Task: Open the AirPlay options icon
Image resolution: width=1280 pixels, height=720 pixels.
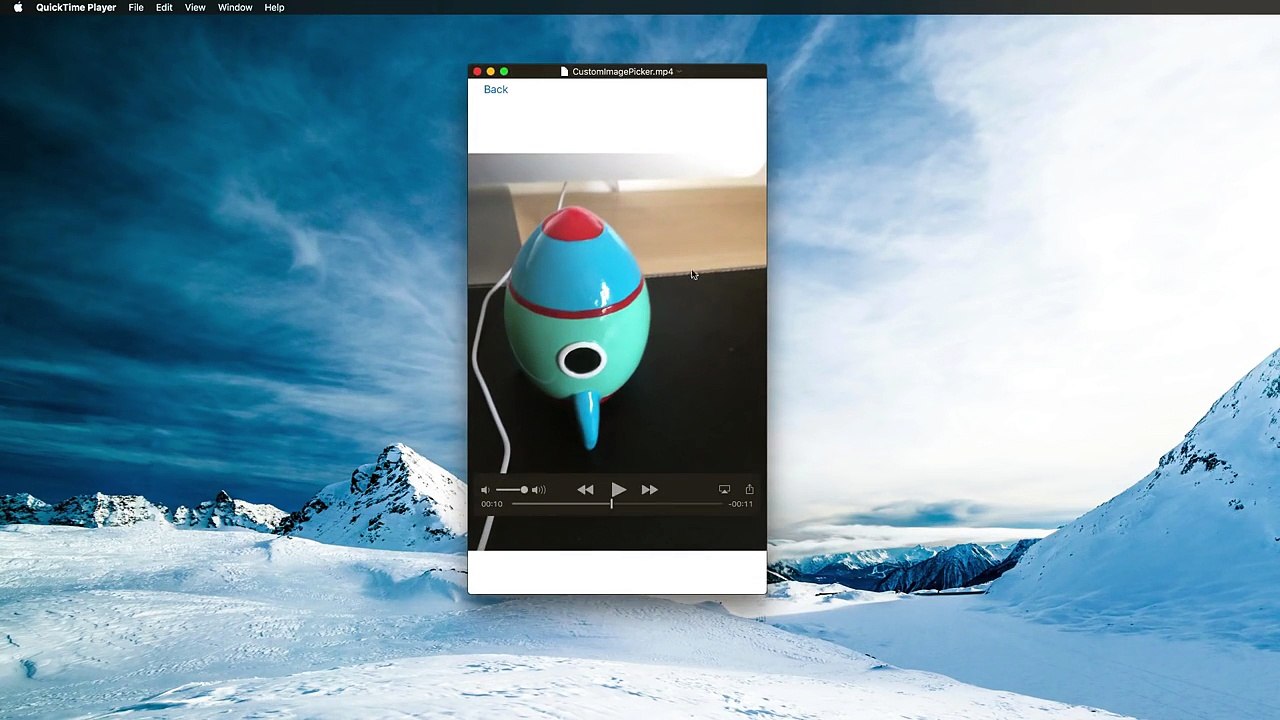Action: (724, 490)
